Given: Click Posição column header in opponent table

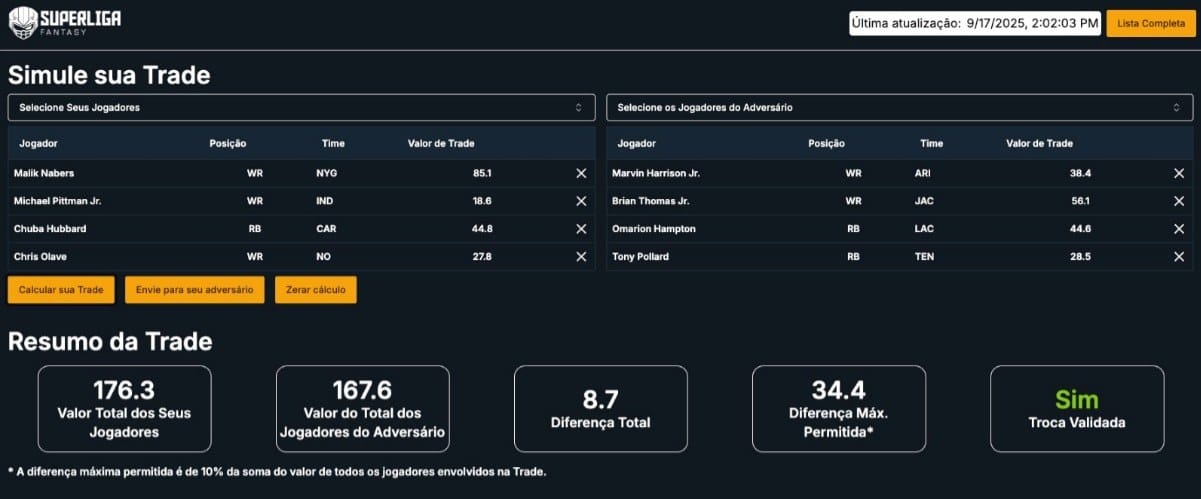Looking at the screenshot, I should click(x=826, y=143).
